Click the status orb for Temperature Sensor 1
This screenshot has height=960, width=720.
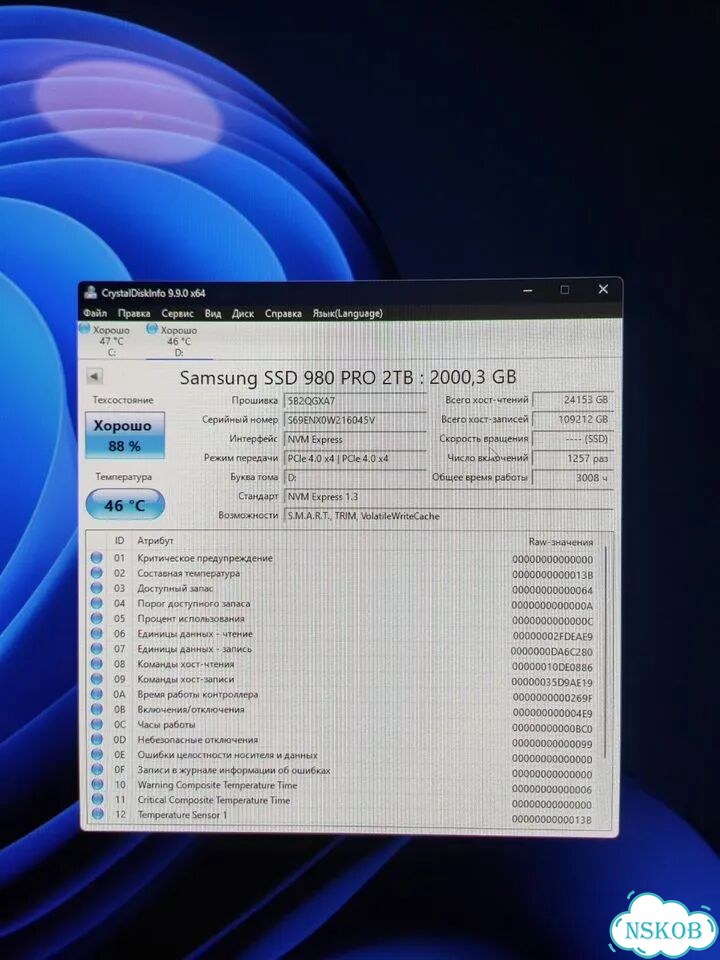96,814
